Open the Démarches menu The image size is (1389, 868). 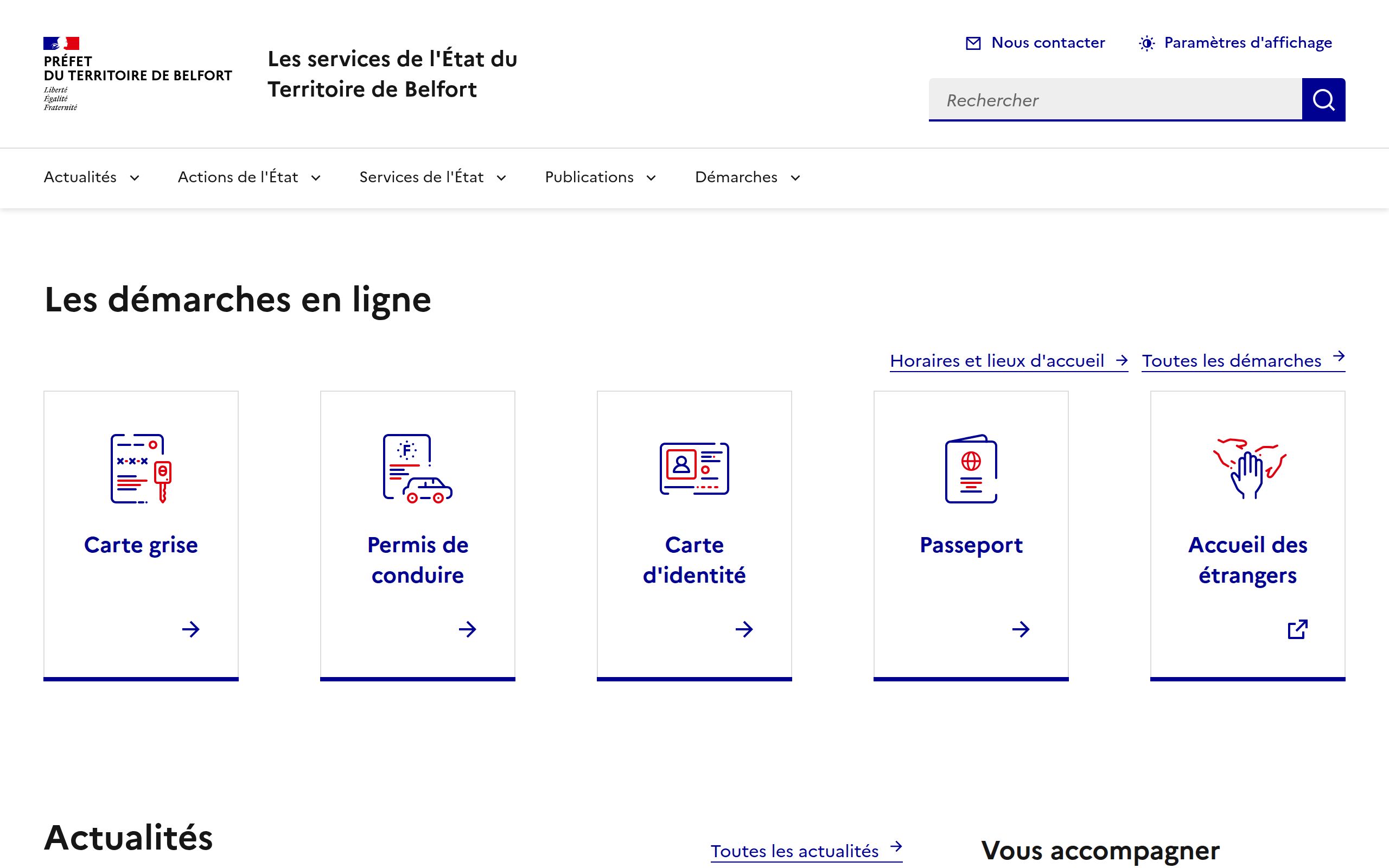747,177
